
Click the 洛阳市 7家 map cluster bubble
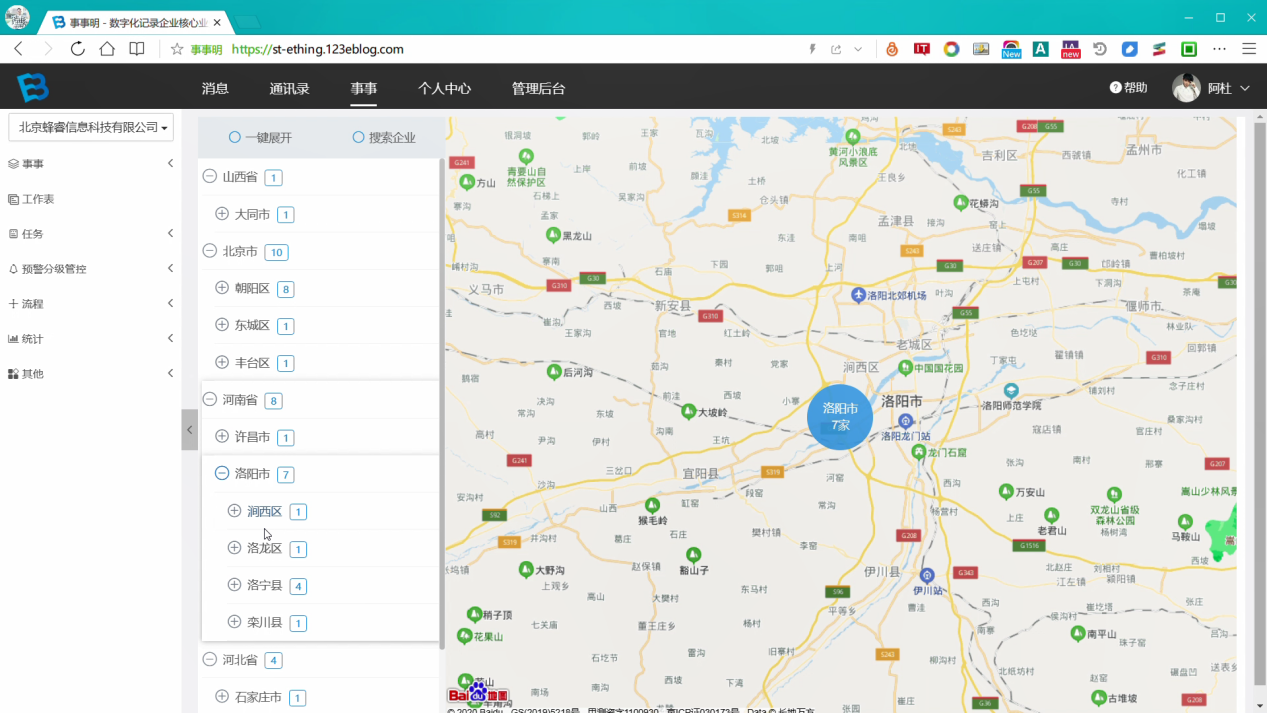pyautogui.click(x=840, y=417)
